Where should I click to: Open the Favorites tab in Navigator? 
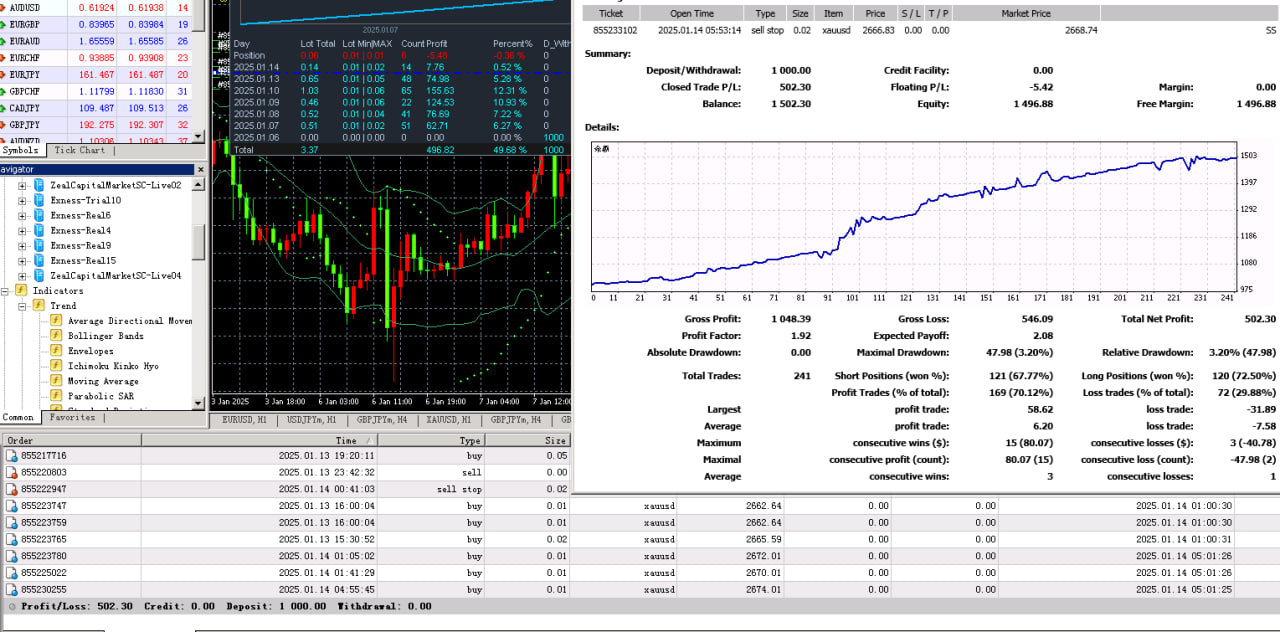tap(73, 417)
